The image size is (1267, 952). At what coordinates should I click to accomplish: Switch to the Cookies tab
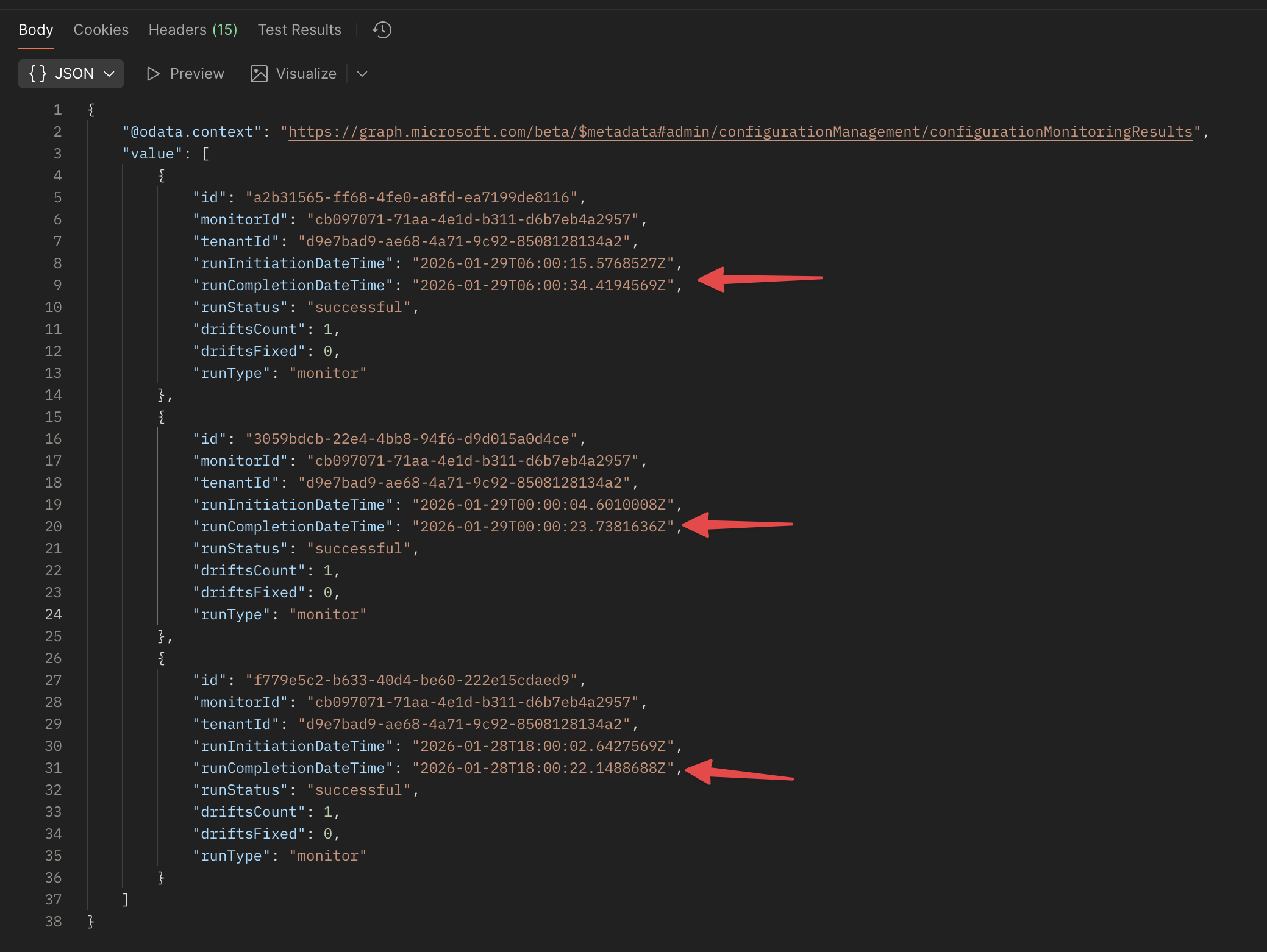click(x=101, y=30)
